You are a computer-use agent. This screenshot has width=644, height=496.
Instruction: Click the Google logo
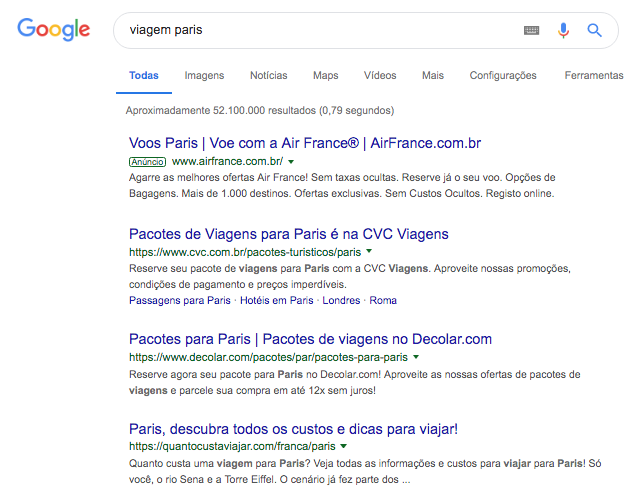point(53,29)
